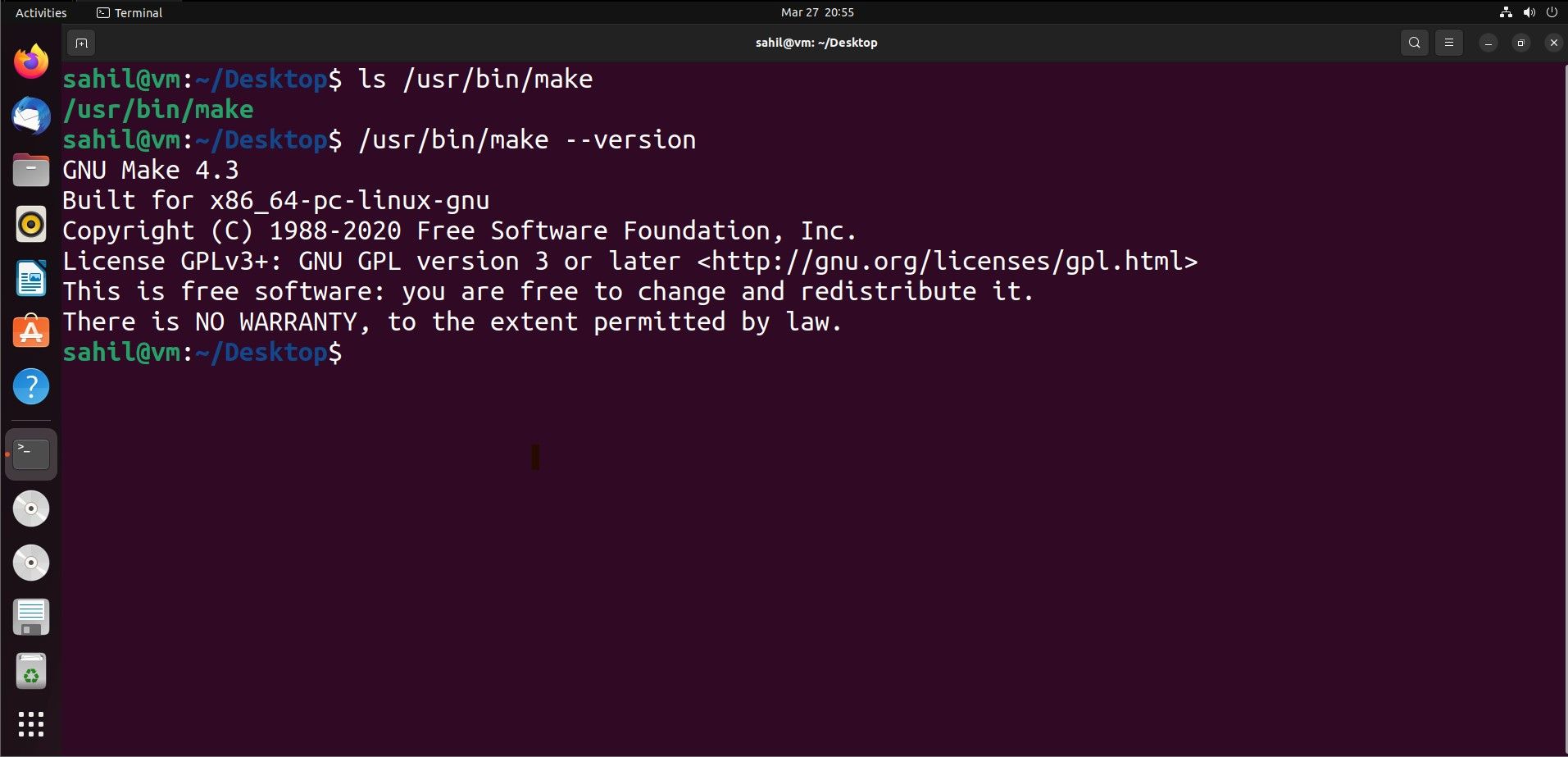The height and width of the screenshot is (757, 1568).
Task: Open the terminal search magnifier
Action: pyautogui.click(x=1414, y=43)
